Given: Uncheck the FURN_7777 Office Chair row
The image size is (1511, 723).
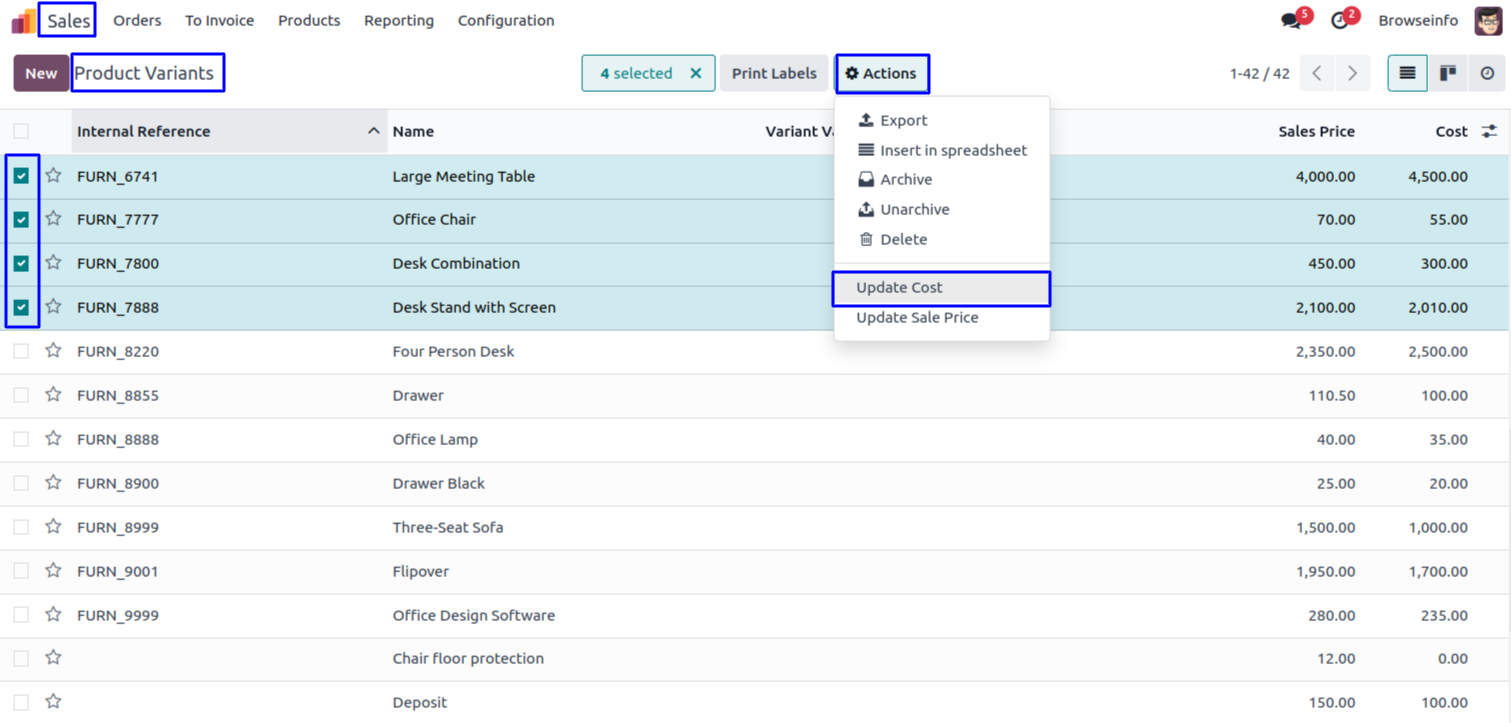Looking at the screenshot, I should pos(21,219).
